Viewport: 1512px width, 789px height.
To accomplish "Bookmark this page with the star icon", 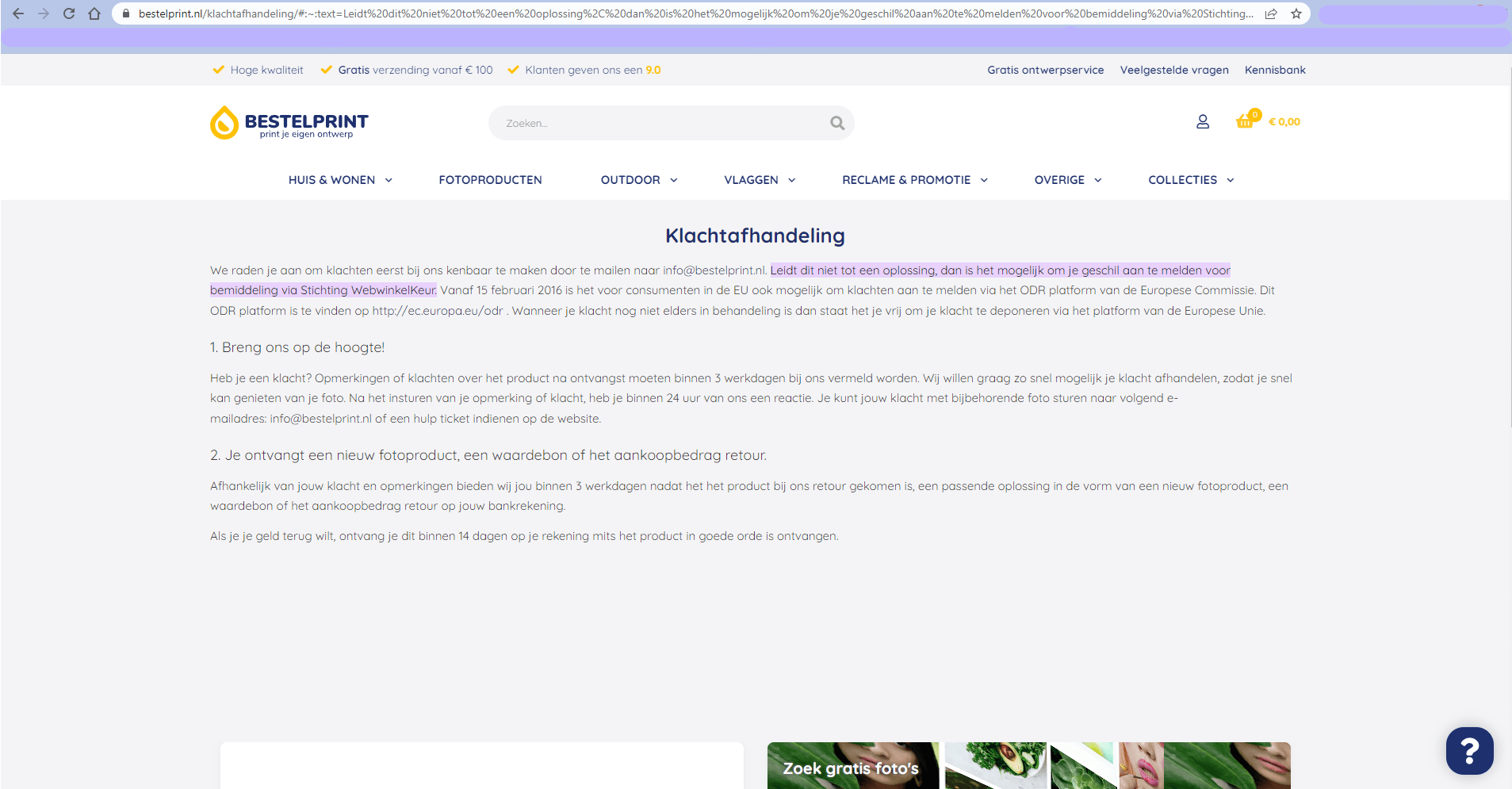I will click(x=1296, y=13).
